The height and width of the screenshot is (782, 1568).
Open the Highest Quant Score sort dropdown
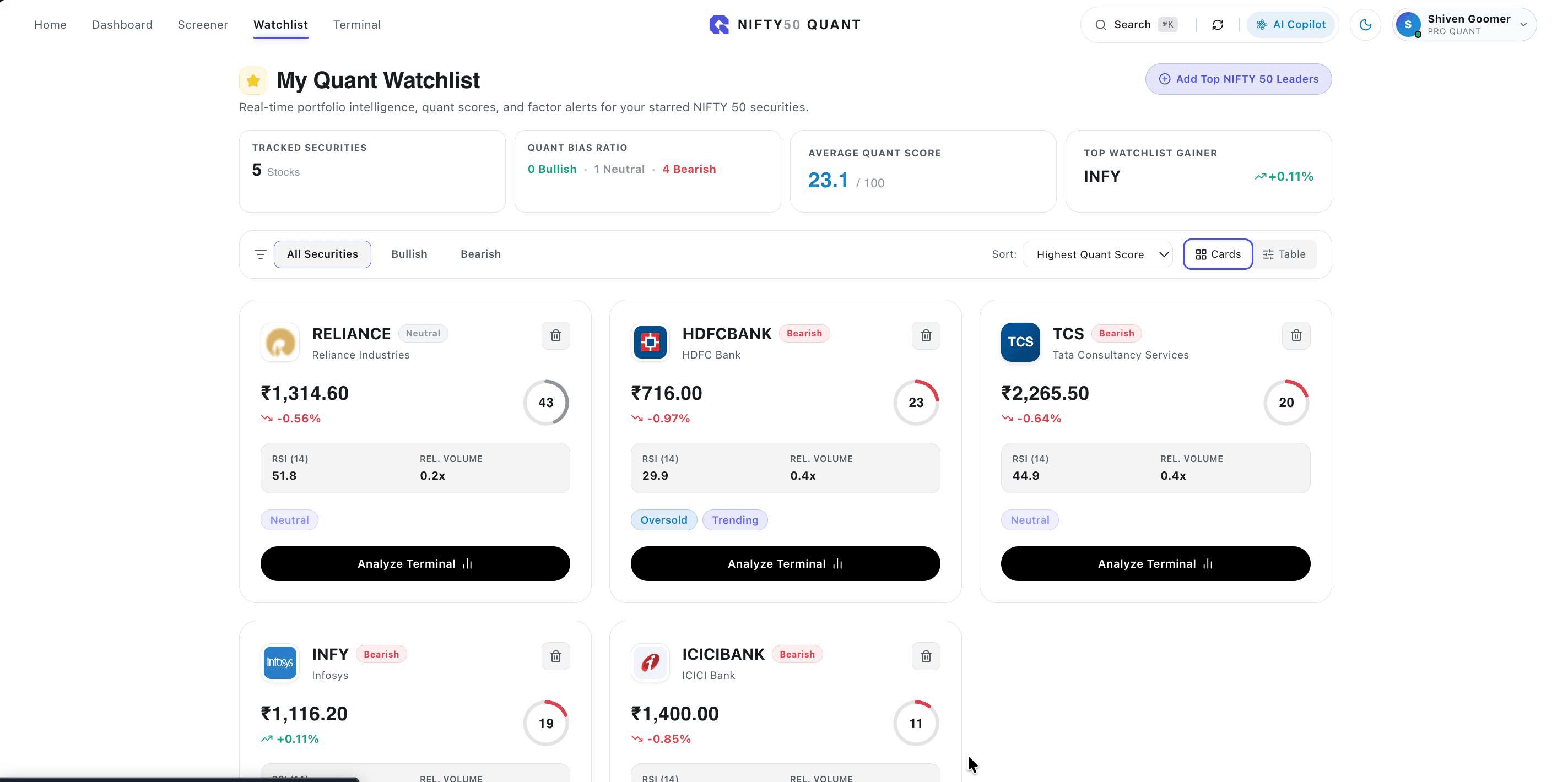(1097, 254)
